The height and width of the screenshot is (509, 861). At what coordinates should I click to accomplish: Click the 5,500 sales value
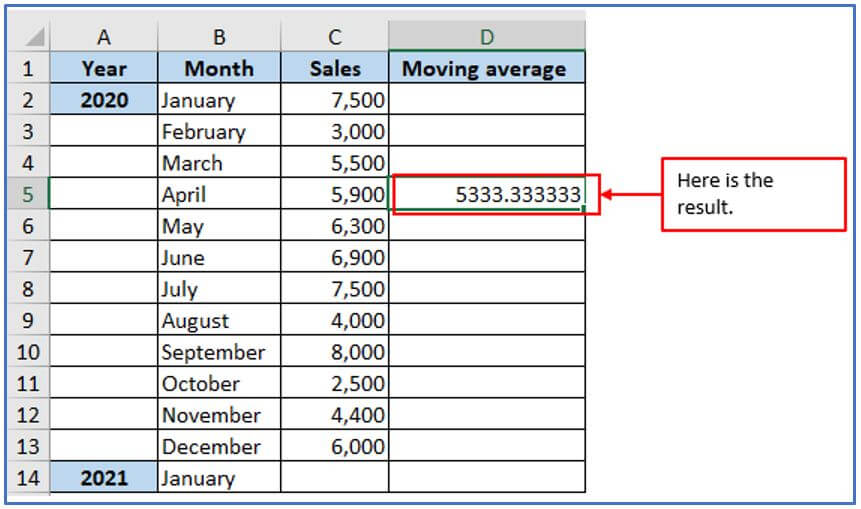334,162
